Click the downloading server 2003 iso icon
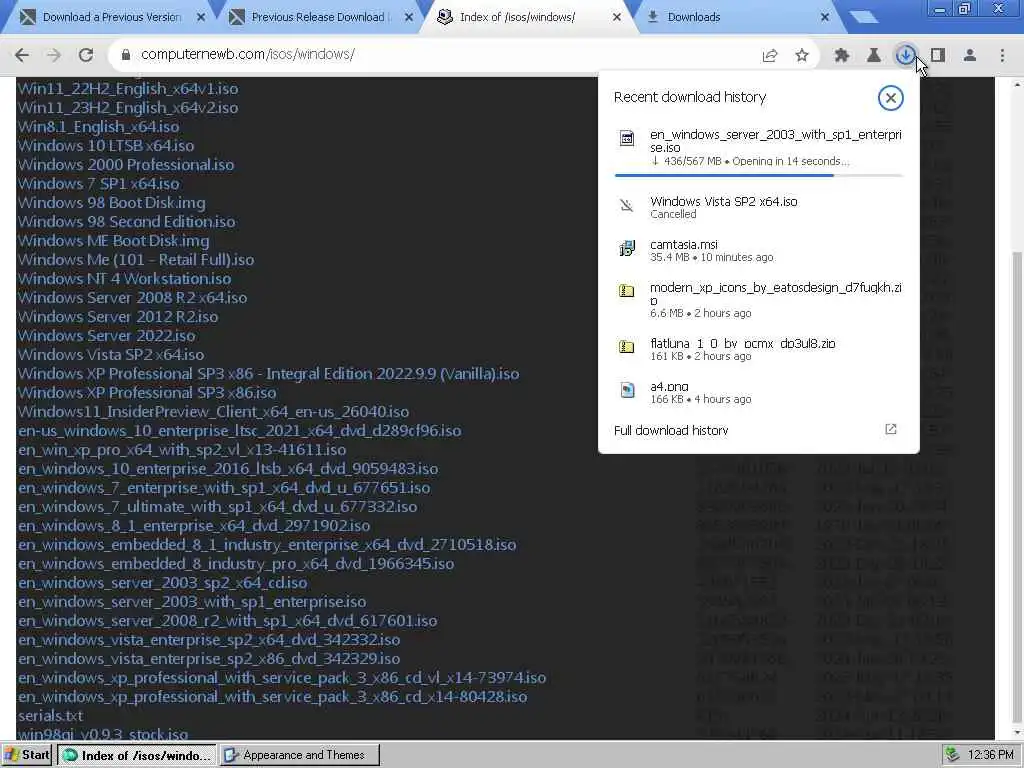This screenshot has width=1024, height=768. pyautogui.click(x=626, y=138)
